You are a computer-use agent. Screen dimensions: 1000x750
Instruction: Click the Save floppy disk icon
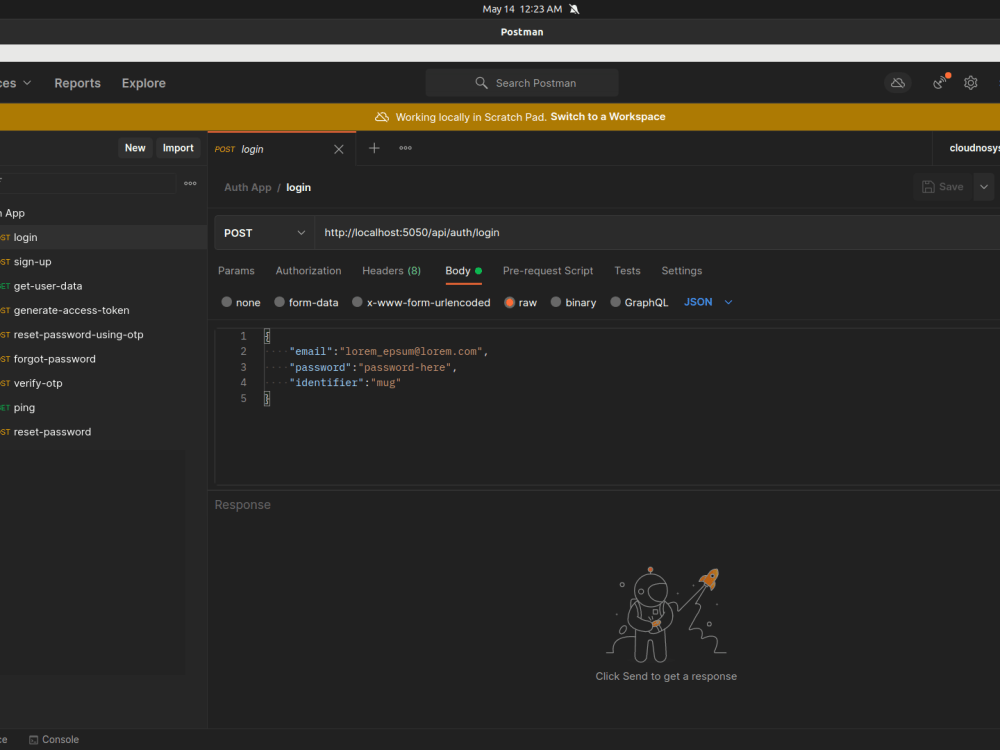[x=929, y=187]
